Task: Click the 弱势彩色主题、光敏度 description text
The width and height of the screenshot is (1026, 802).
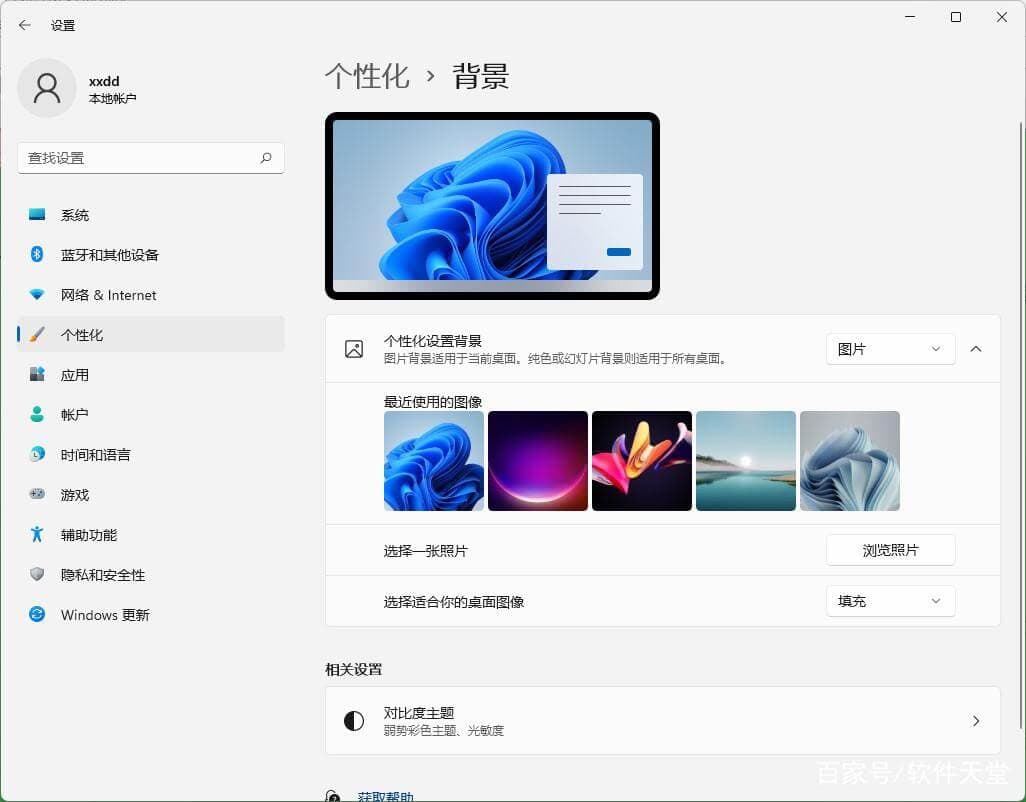Action: pos(444,730)
